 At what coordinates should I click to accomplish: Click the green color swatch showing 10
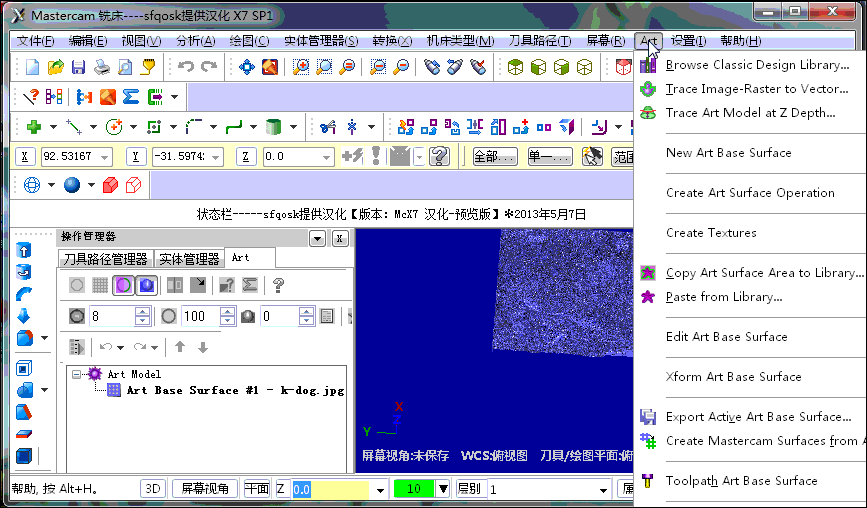click(414, 489)
